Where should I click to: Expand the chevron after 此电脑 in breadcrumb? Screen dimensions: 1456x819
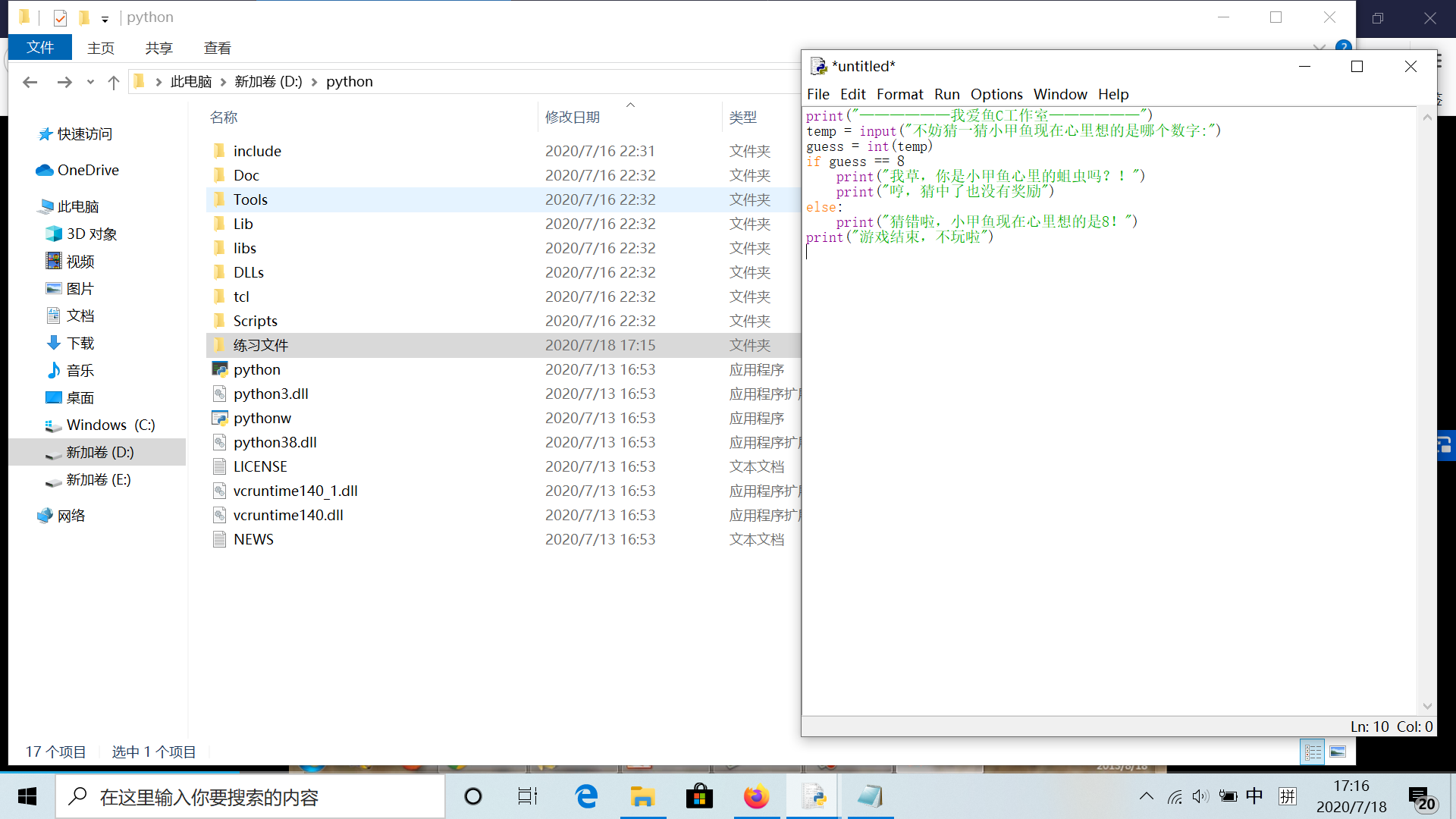[224, 82]
